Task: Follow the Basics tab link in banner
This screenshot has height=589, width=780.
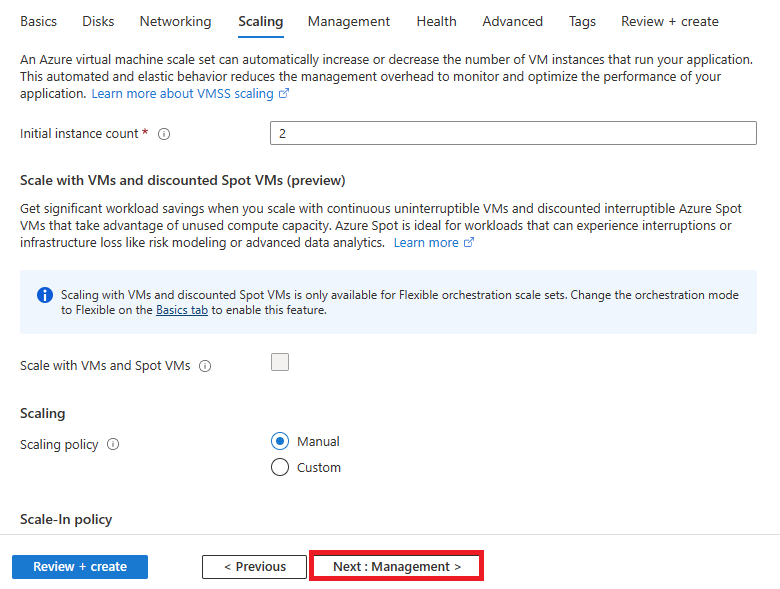Action: [182, 310]
